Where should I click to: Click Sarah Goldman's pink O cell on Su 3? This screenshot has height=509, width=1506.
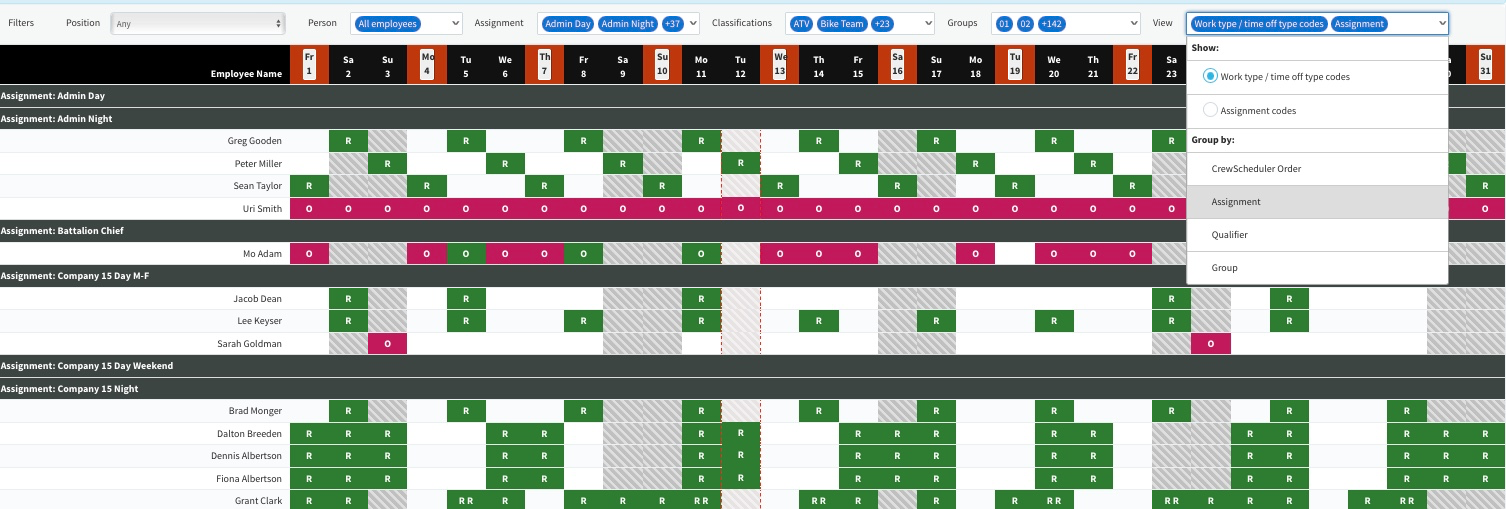point(387,344)
